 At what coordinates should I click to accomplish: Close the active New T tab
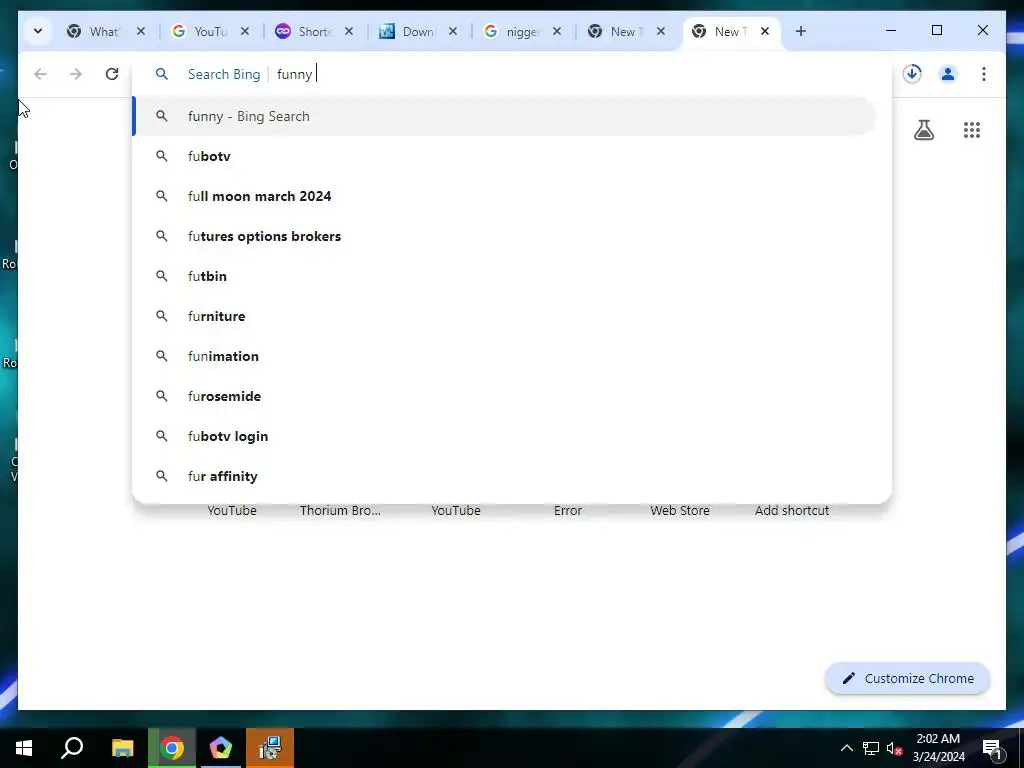[765, 31]
